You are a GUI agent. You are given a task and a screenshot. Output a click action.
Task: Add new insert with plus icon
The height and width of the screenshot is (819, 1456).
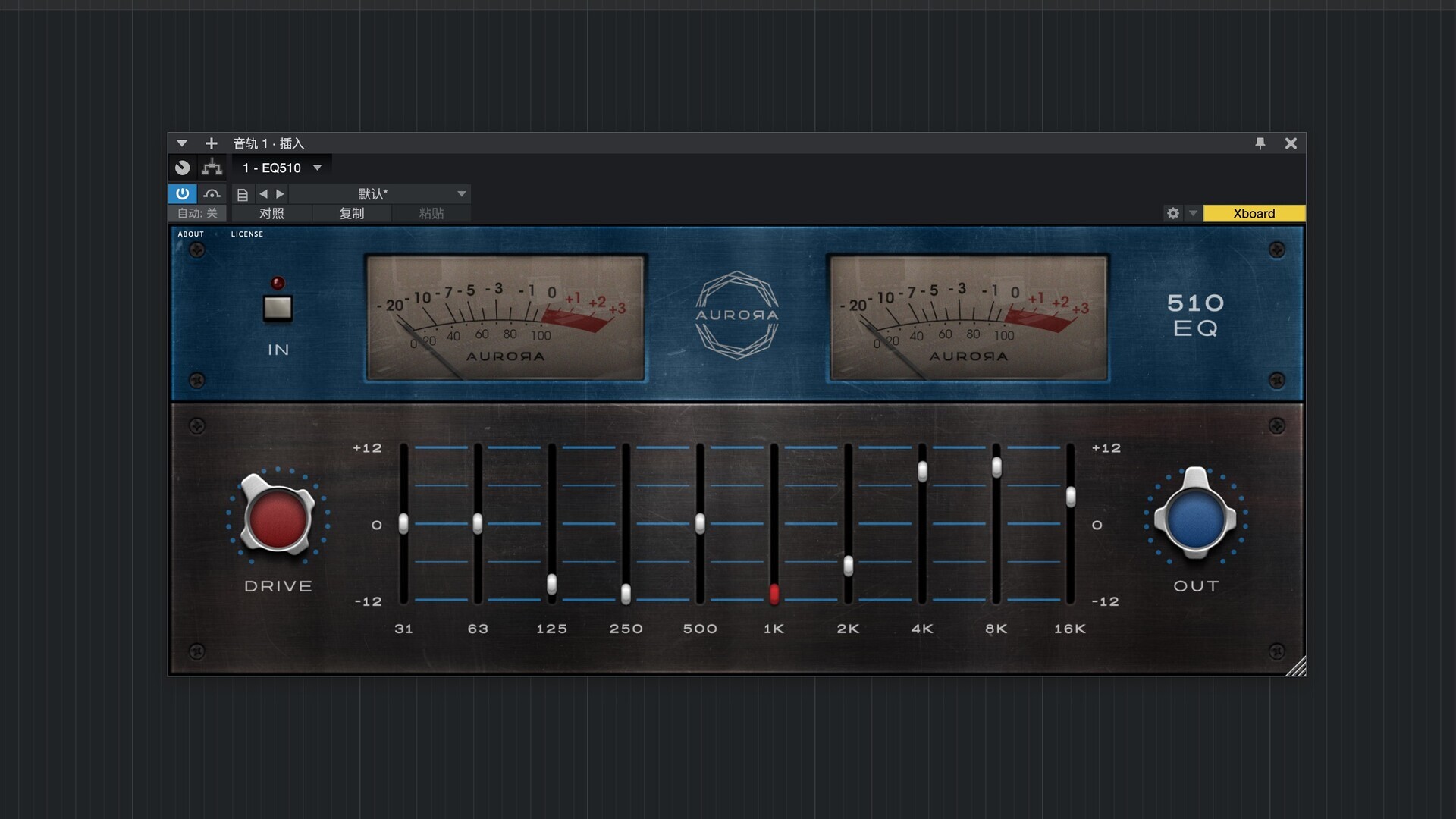pos(211,143)
